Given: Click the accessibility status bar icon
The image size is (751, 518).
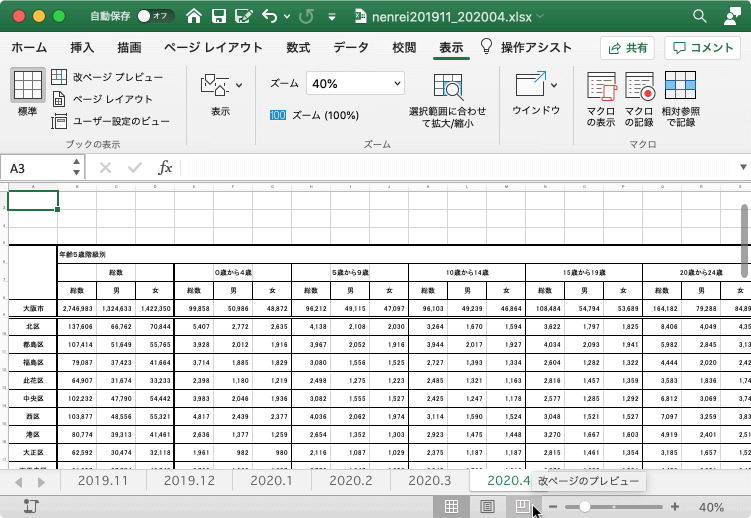Looking at the screenshot, I should point(31,507).
